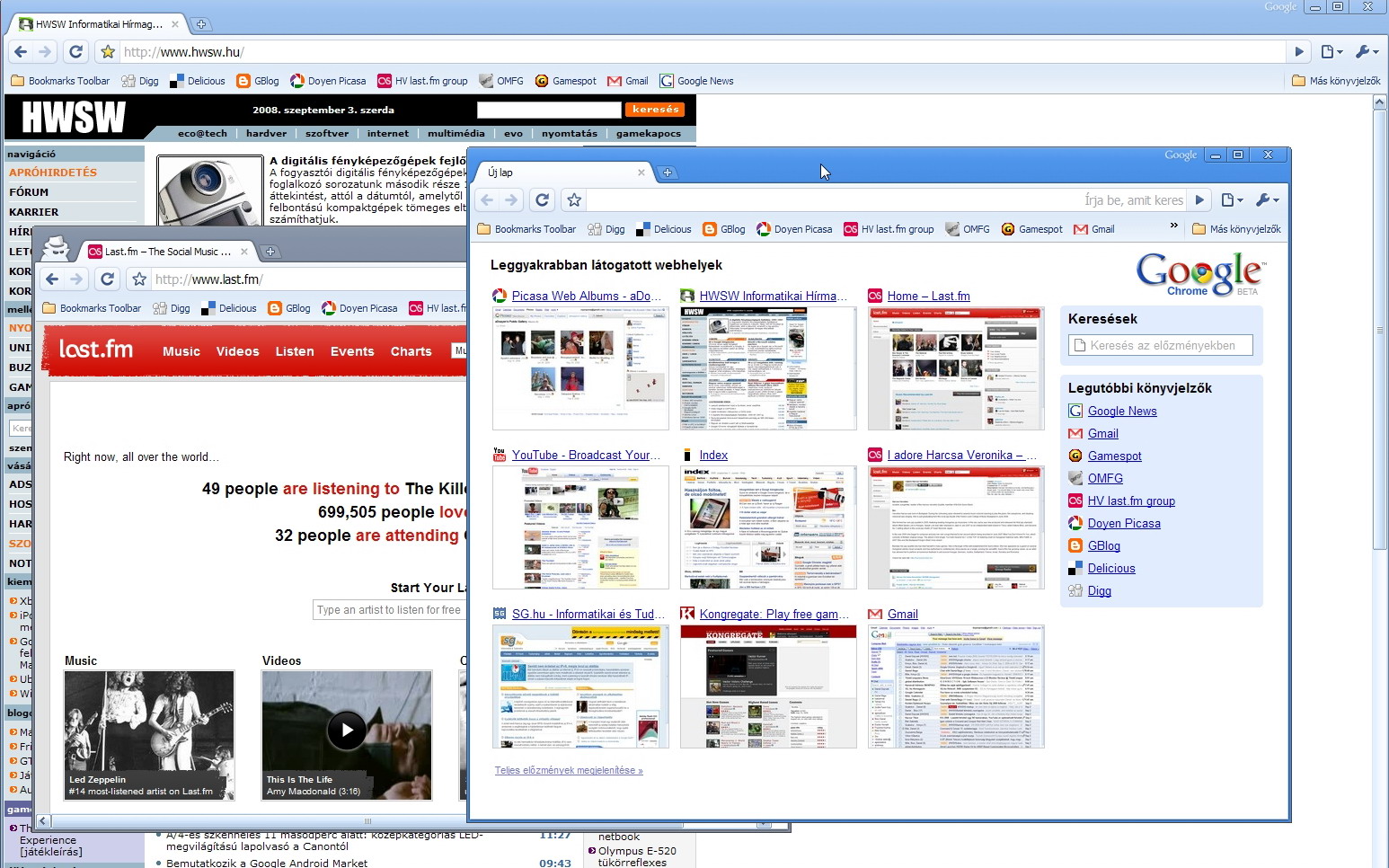Image resolution: width=1389 pixels, height=868 pixels.
Task: Open page menu in HWSW window
Action: [1332, 51]
